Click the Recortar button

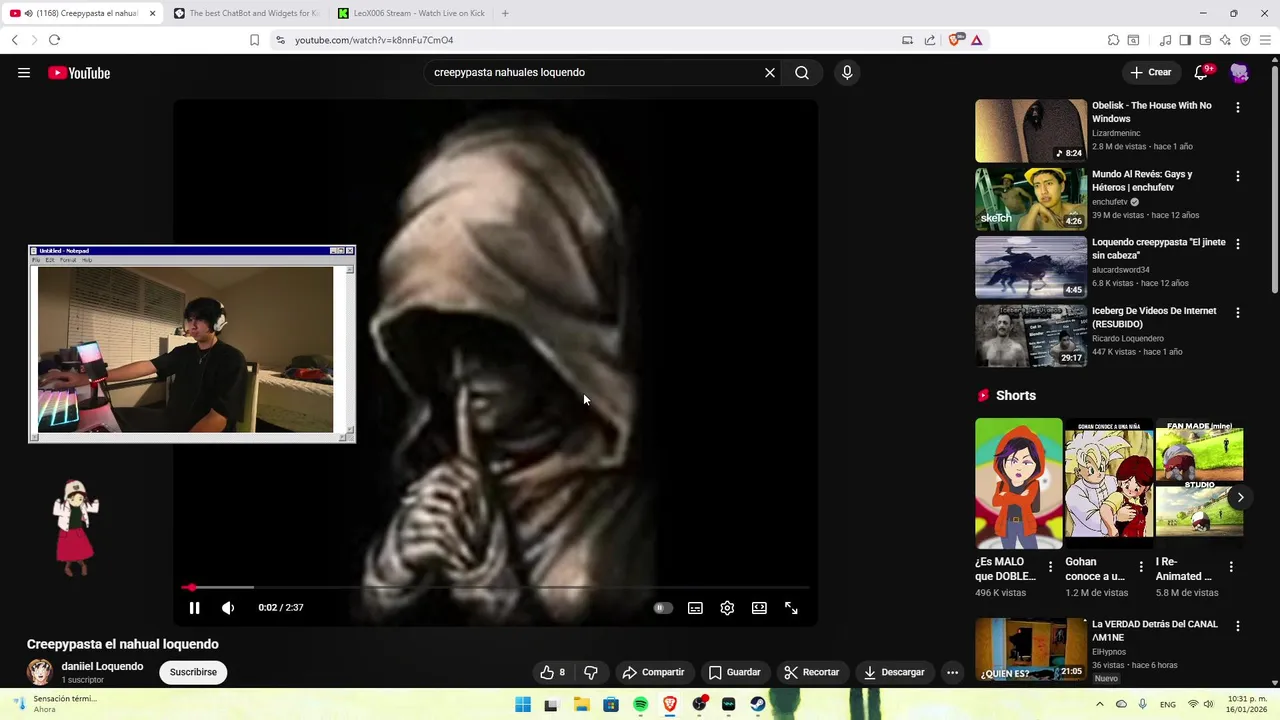[x=811, y=672]
